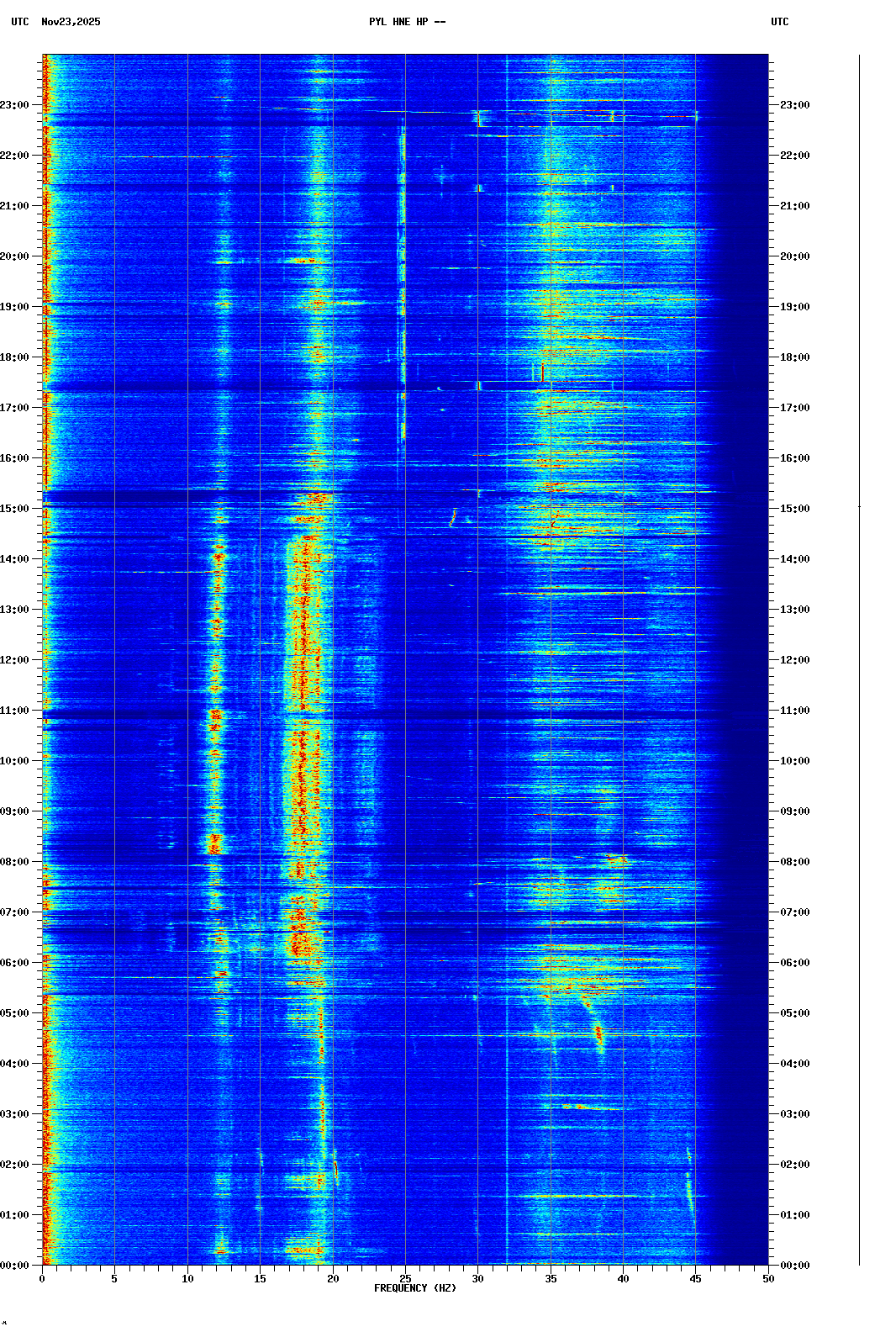Select the 00:00 label on right axis
This screenshot has width=896, height=1332.
point(794,1266)
